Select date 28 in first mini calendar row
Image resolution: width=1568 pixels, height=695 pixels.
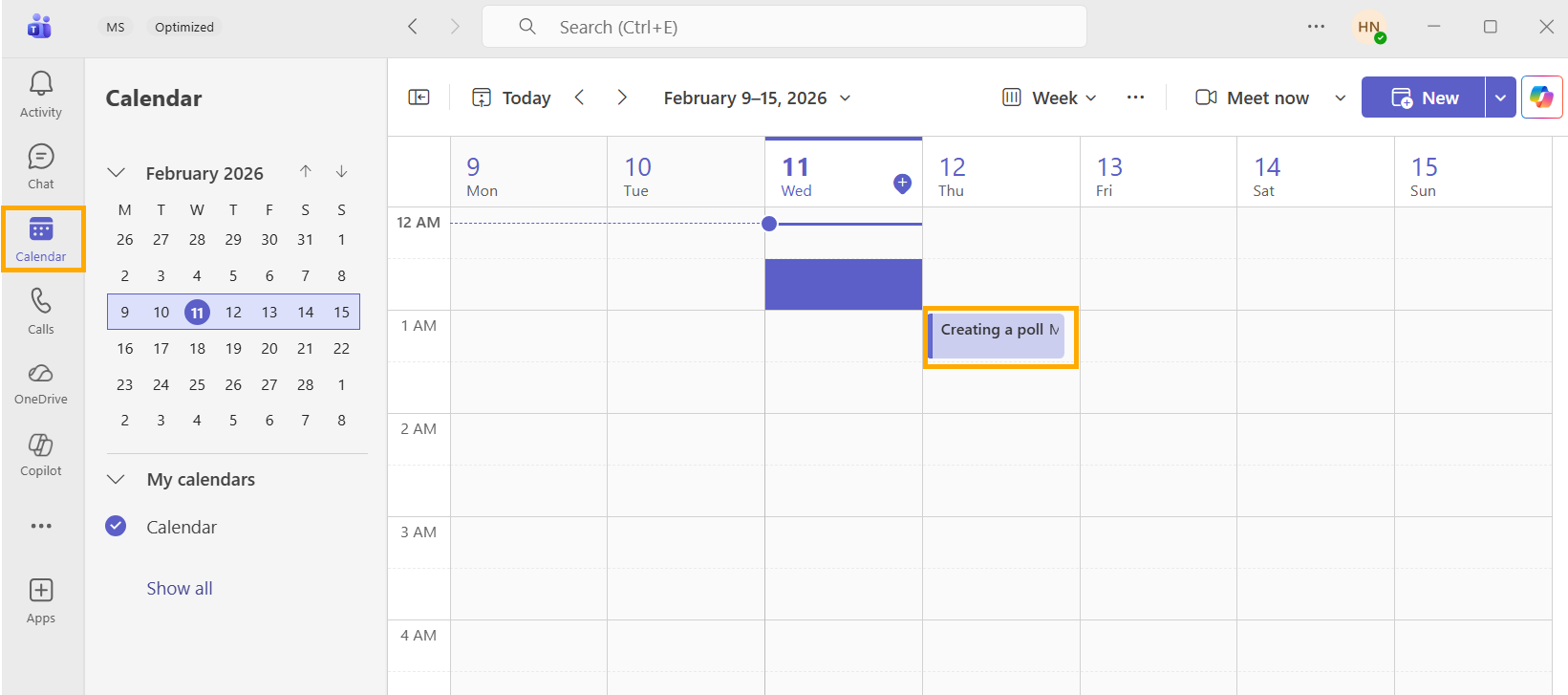pyautogui.click(x=197, y=239)
